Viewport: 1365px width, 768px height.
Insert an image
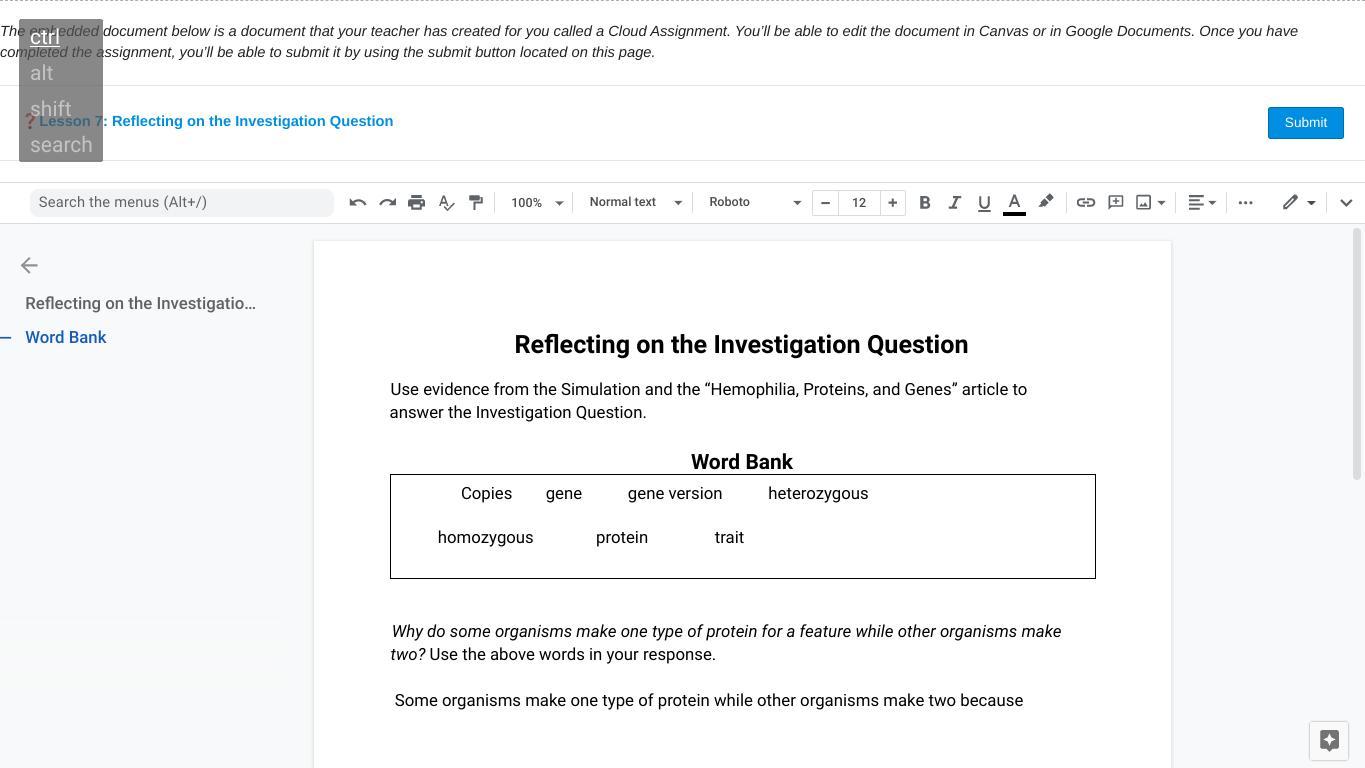pyautogui.click(x=1144, y=202)
